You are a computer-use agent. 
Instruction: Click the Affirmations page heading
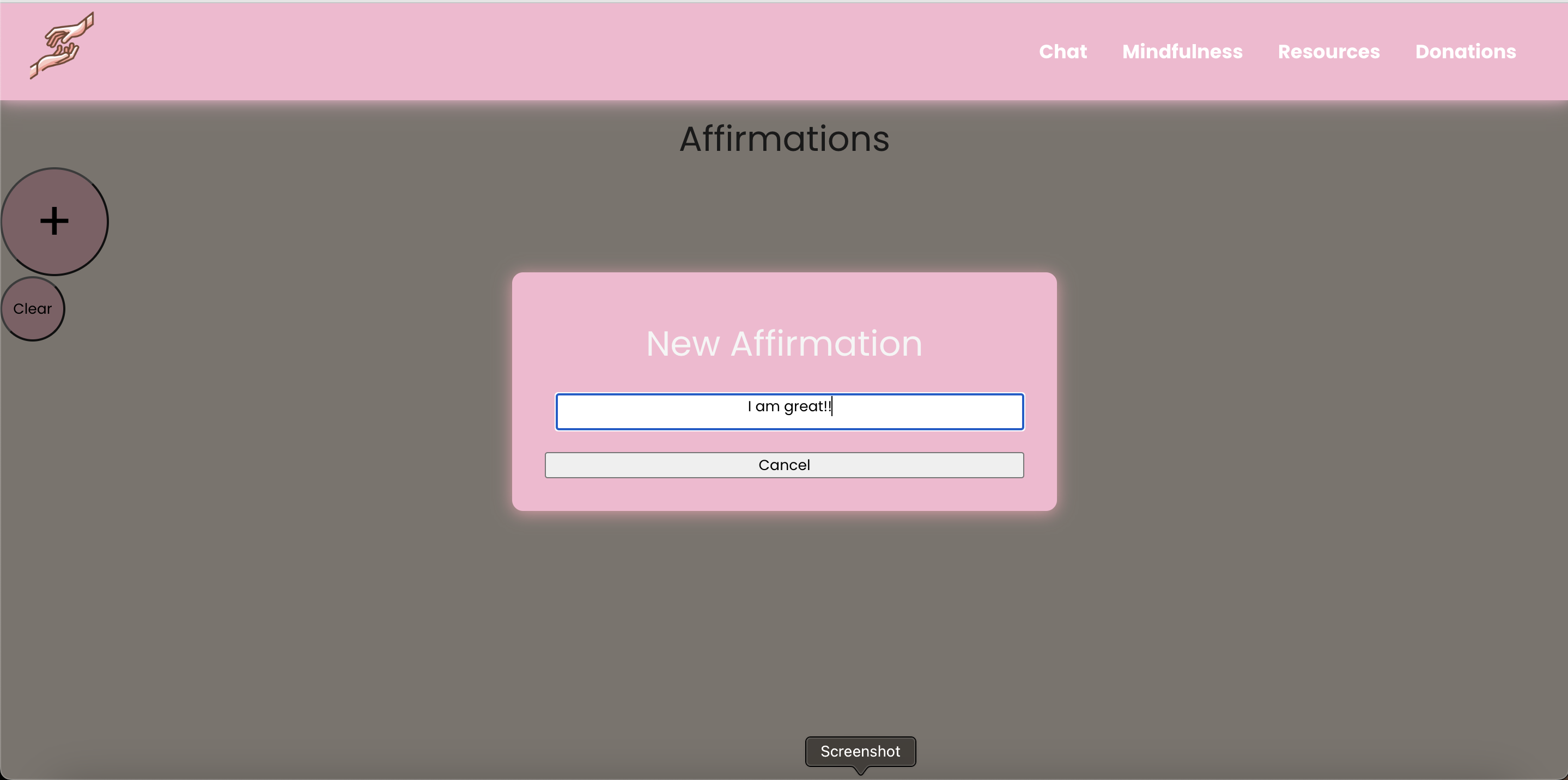(x=784, y=139)
